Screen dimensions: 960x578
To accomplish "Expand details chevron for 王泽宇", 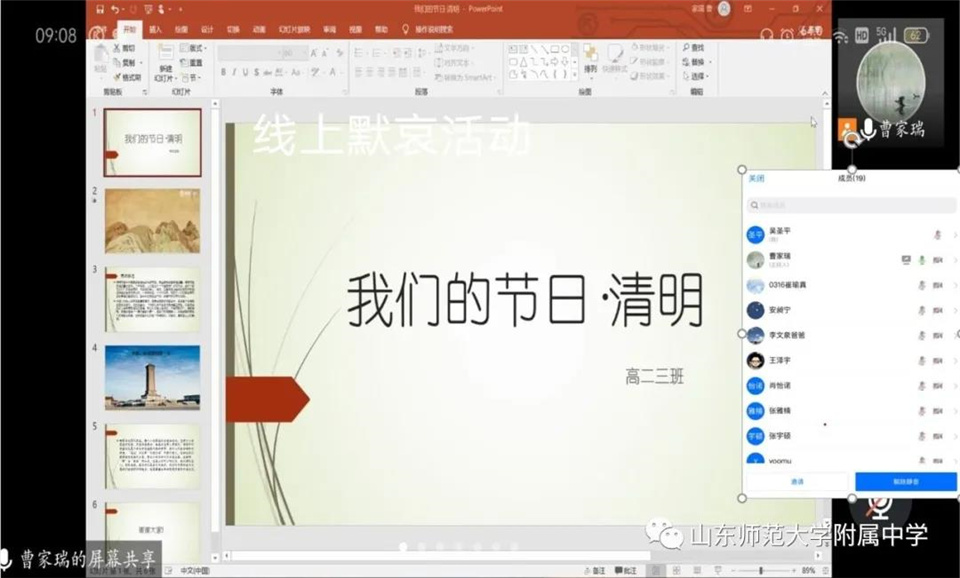I will 954,360.
